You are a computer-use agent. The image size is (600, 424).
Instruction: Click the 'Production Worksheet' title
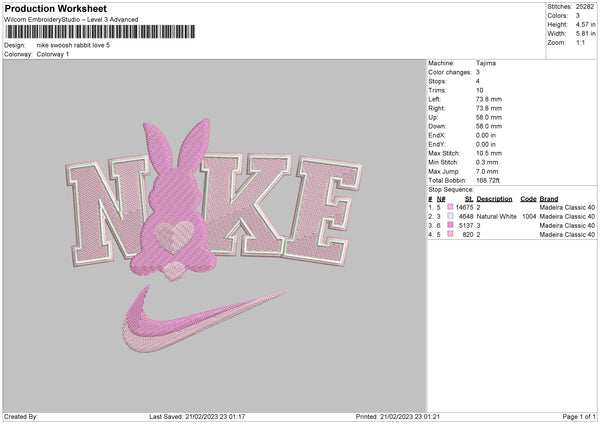(x=55, y=8)
